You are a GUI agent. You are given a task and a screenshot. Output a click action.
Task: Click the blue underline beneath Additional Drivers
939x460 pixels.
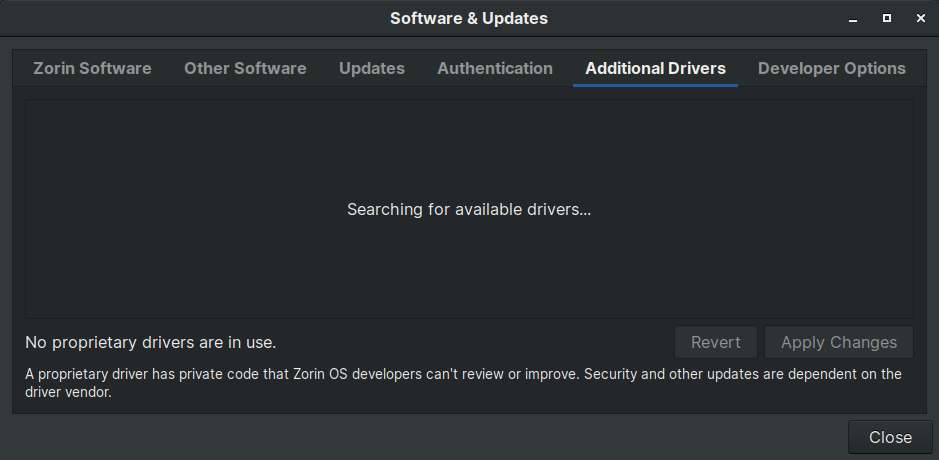pos(655,86)
